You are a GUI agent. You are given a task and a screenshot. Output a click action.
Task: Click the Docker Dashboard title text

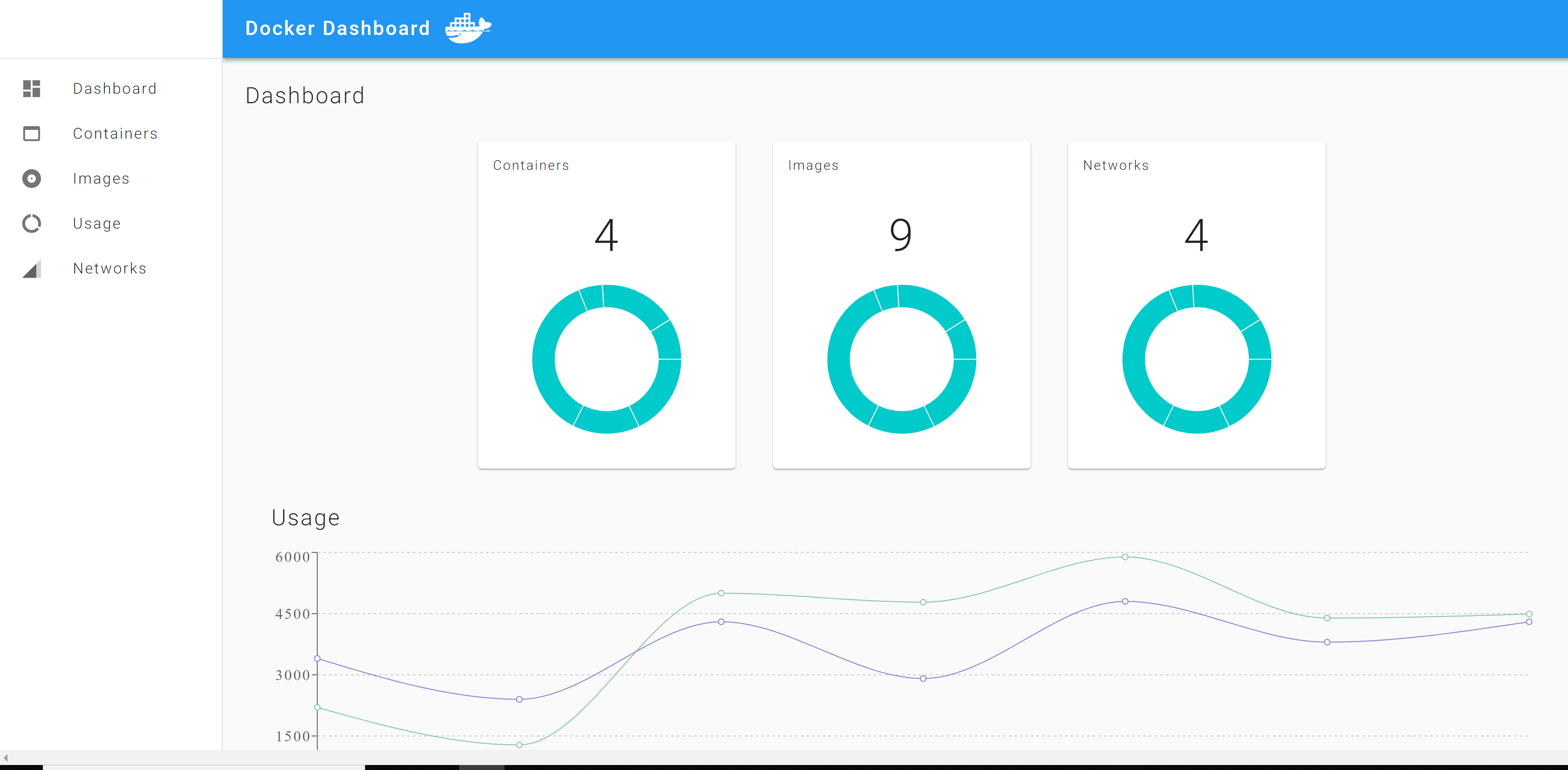click(337, 27)
